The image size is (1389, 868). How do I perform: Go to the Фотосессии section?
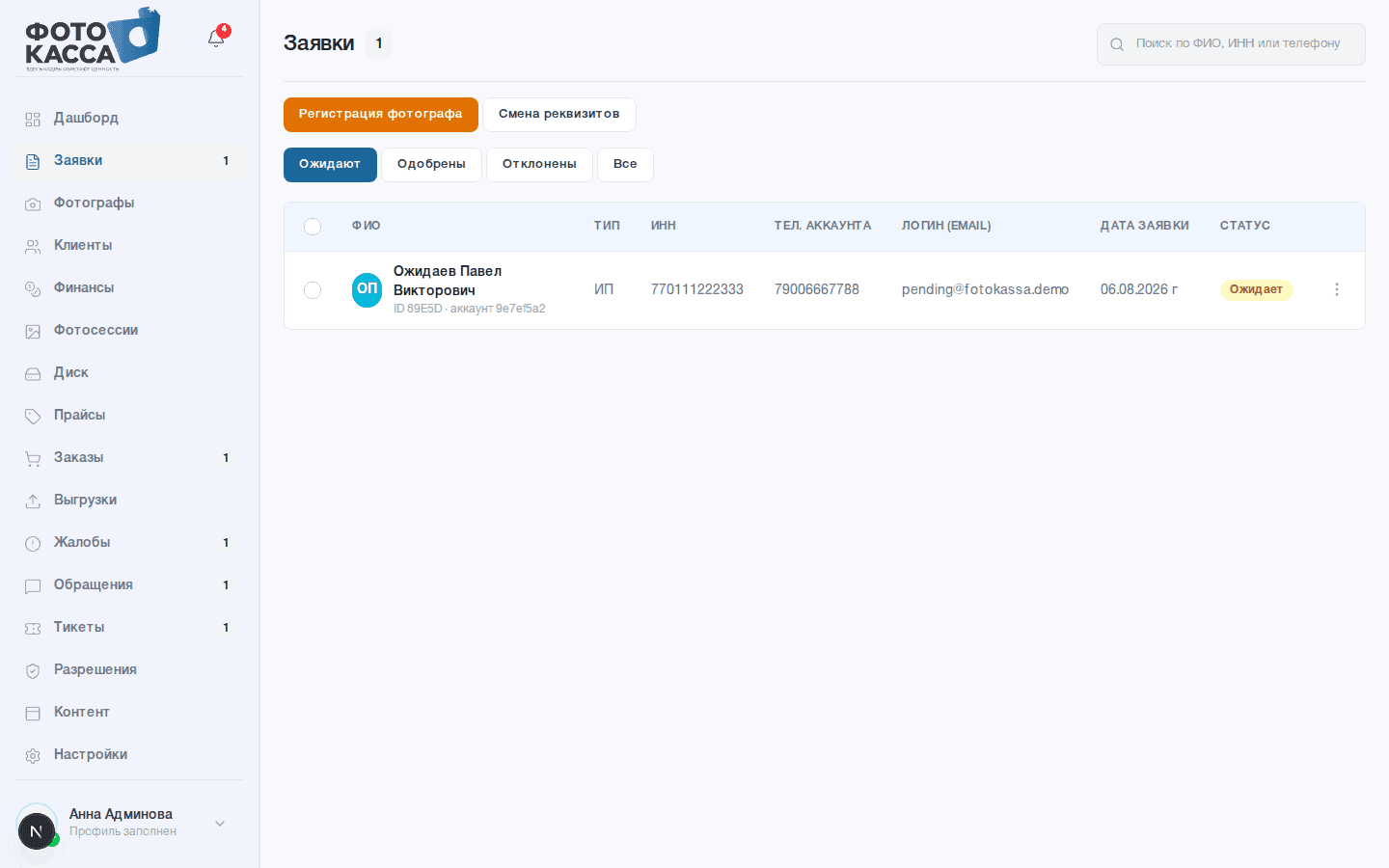(x=129, y=330)
